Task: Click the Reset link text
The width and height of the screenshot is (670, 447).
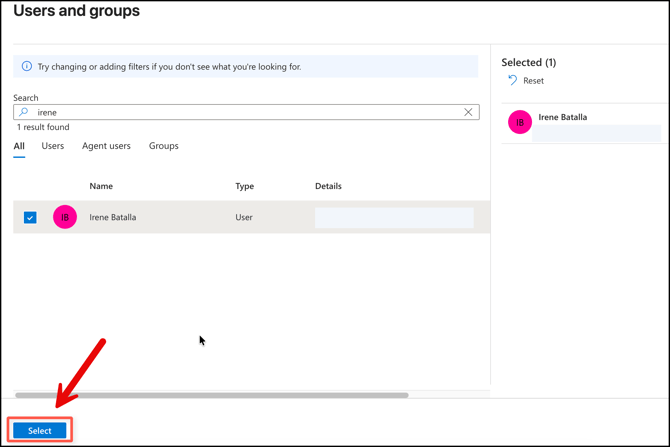Action: 534,81
